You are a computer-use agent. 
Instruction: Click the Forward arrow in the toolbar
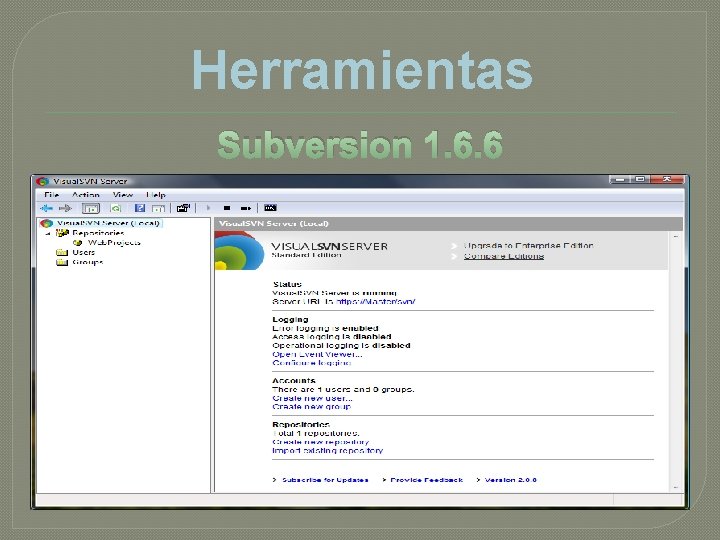65,208
